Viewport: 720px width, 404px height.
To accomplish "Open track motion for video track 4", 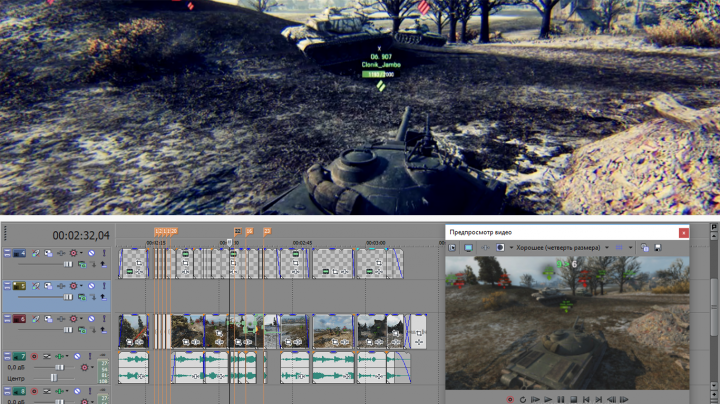I will pyautogui.click(x=48, y=253).
